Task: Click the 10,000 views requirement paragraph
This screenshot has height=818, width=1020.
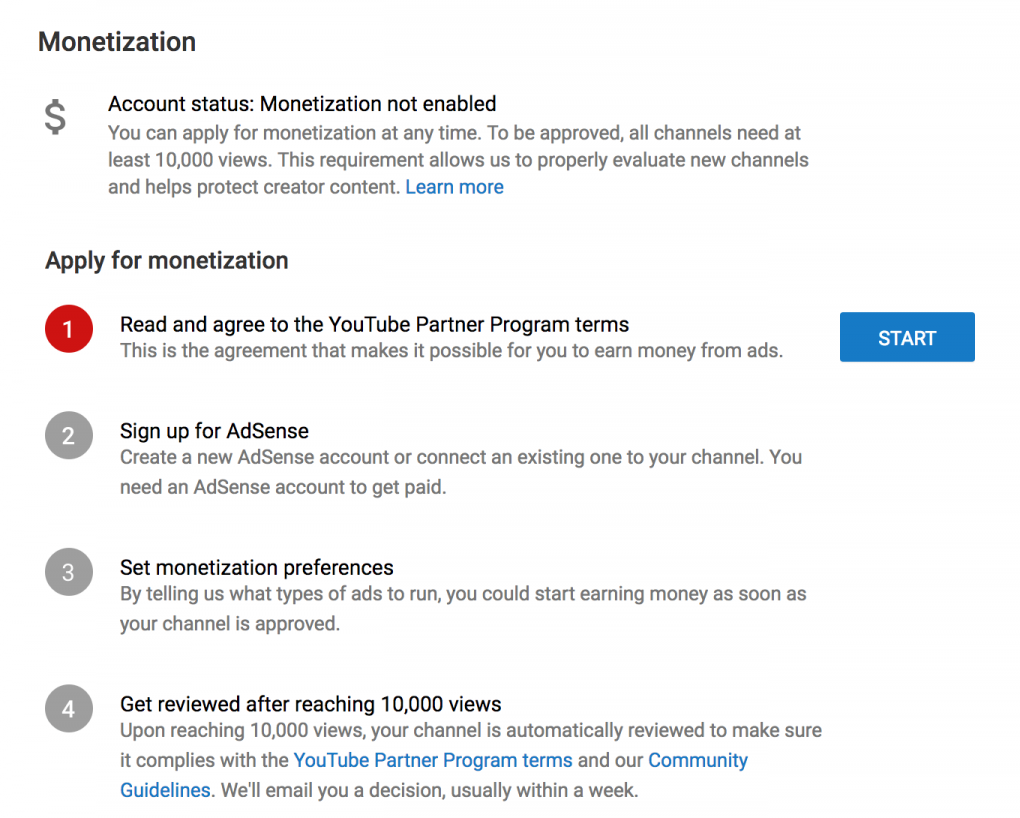Action: pos(458,160)
